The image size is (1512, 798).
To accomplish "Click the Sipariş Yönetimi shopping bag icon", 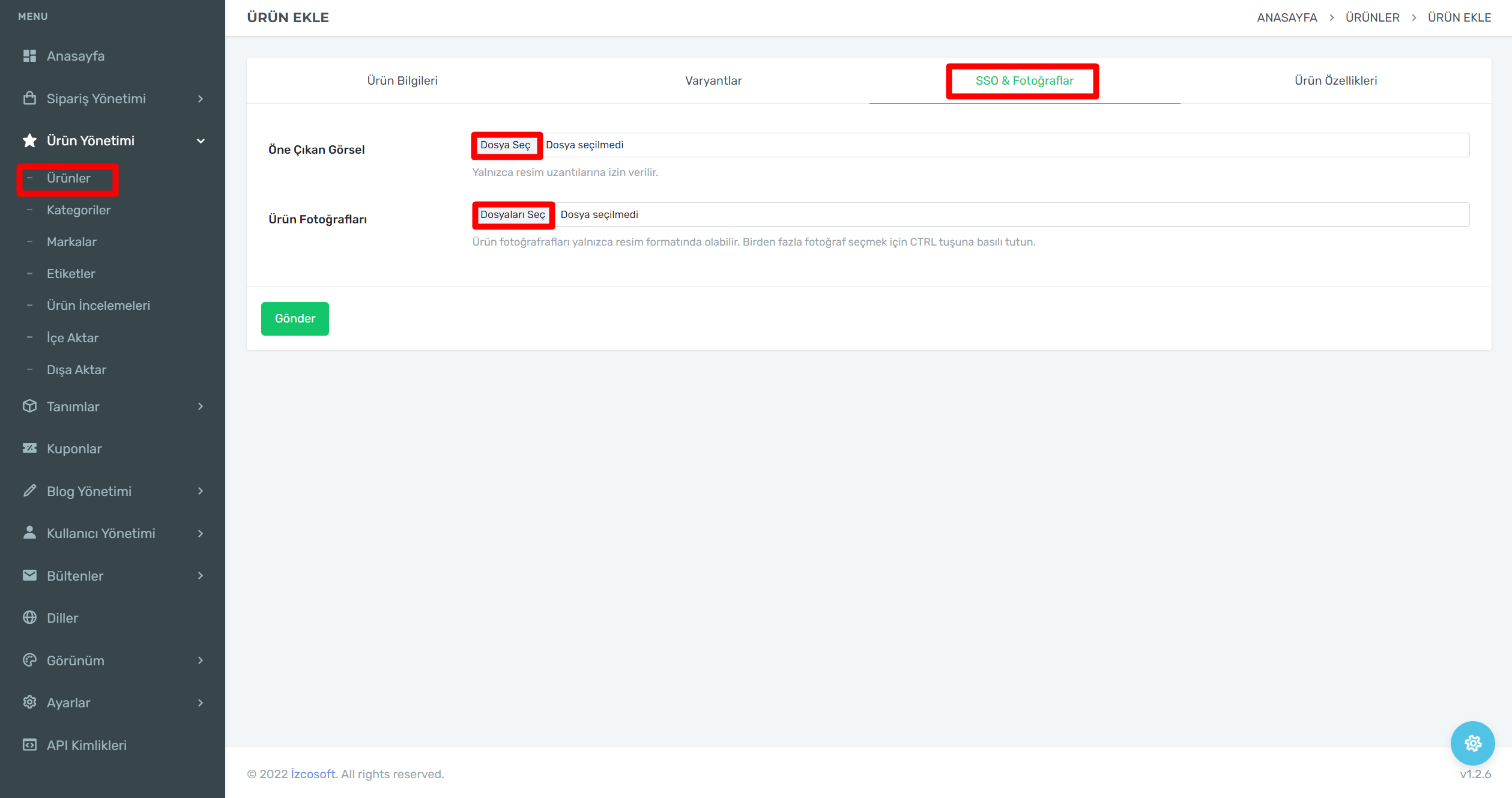I will click(29, 98).
